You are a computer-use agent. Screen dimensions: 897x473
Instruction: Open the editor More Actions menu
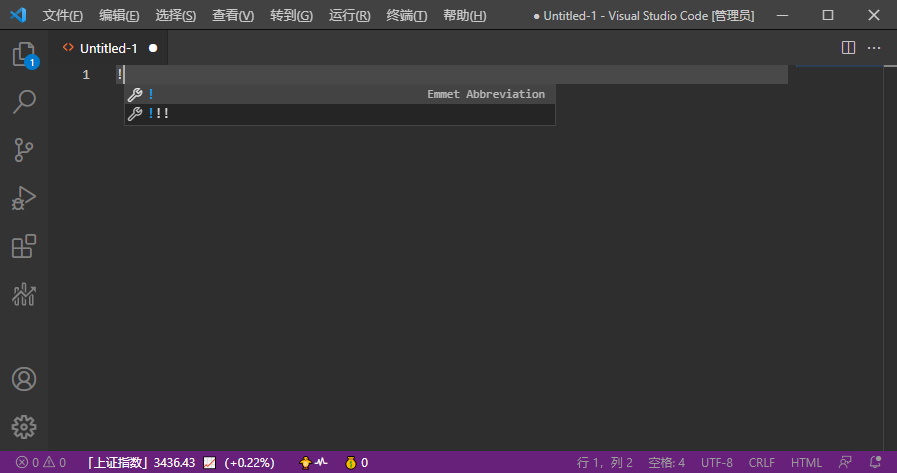874,48
